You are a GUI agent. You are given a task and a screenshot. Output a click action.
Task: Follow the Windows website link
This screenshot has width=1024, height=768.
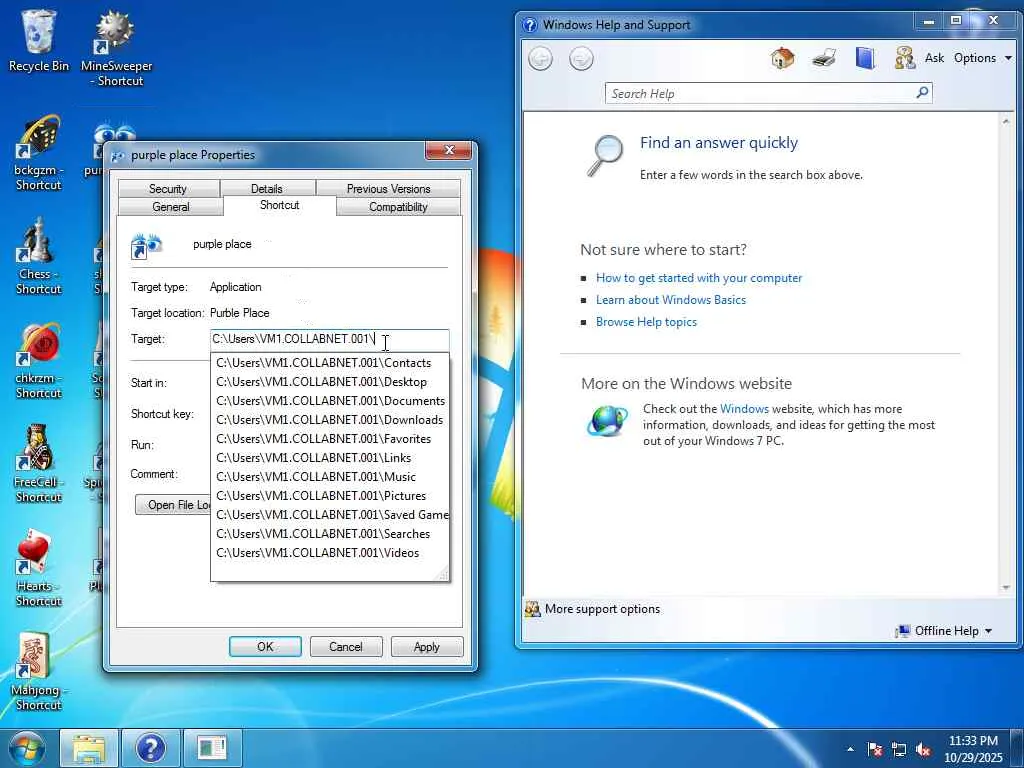(x=744, y=409)
